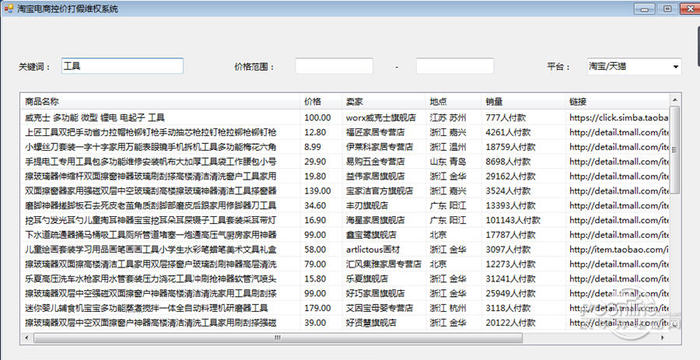Screen dimensions: 700x360
Task: Click sales cell 8698人付款
Action: [508, 161]
